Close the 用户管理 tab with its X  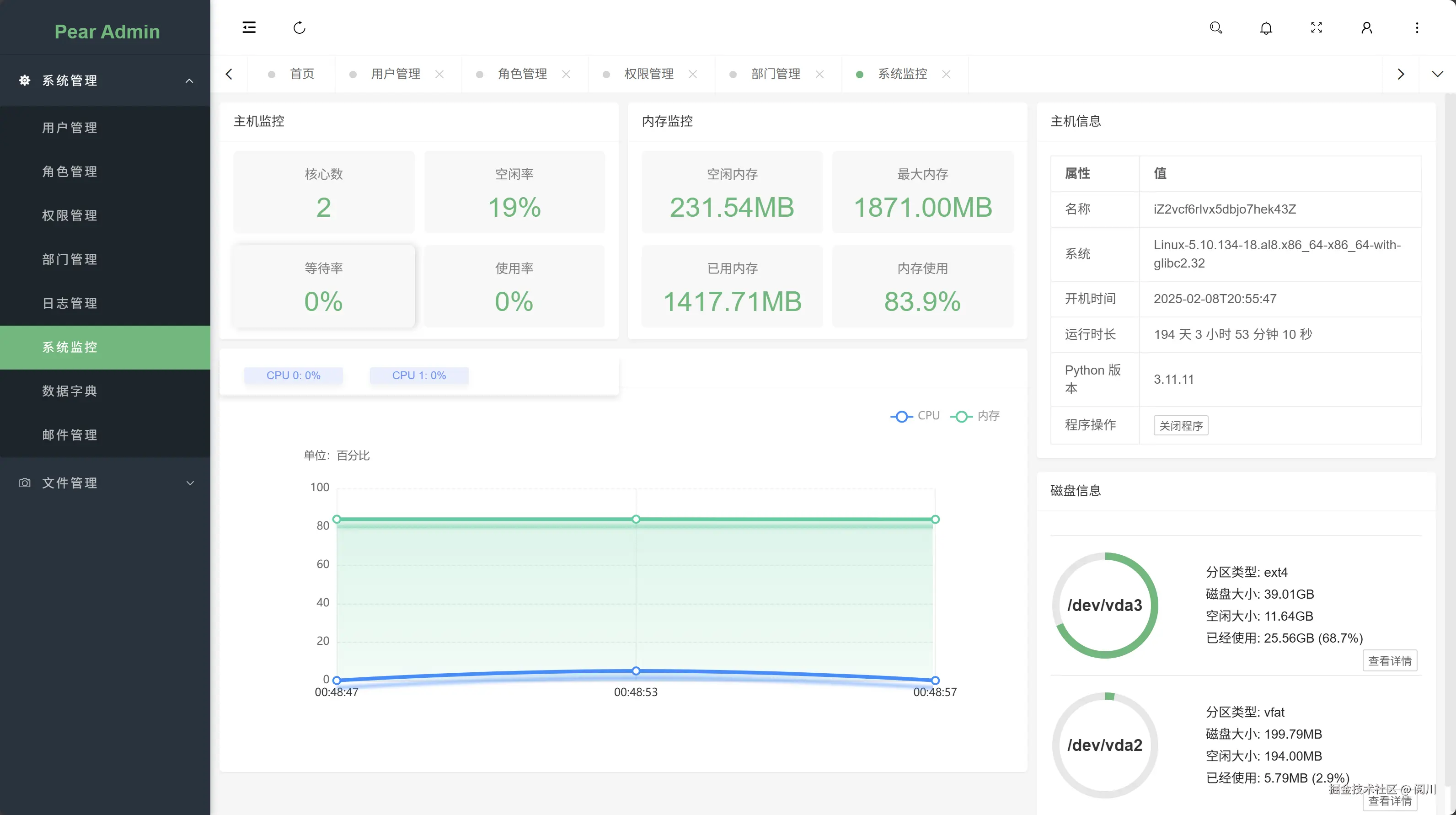439,74
